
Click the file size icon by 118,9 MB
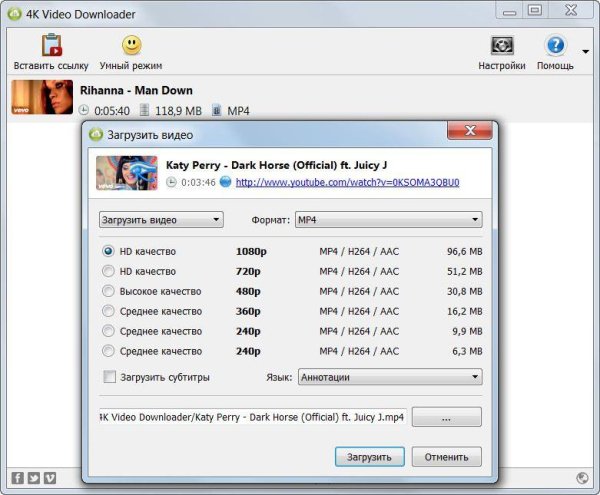(x=144, y=110)
